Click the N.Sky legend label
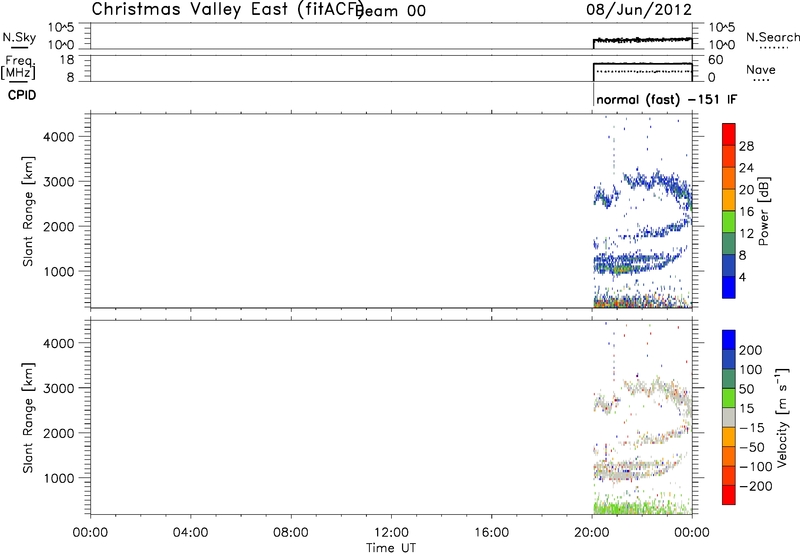Image resolution: width=800 pixels, height=554 pixels. (x=19, y=37)
